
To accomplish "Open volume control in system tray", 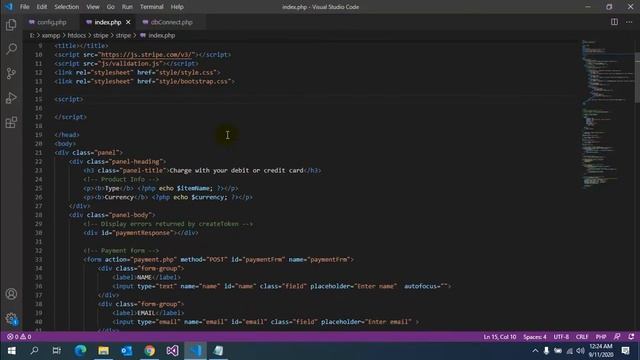I will pos(580,351).
